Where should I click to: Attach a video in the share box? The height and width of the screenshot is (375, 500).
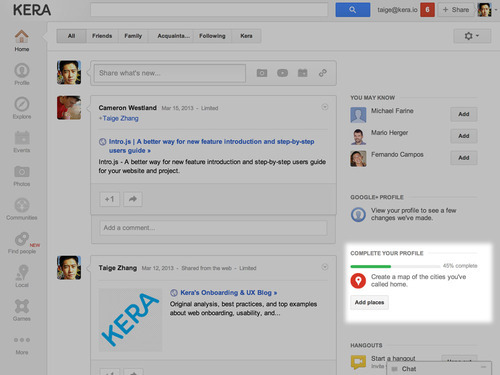tap(282, 73)
